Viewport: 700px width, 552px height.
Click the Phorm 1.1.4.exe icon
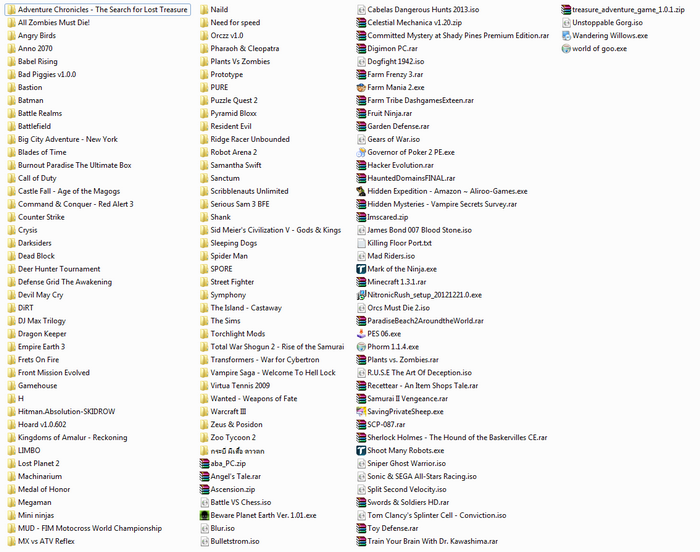[361, 347]
